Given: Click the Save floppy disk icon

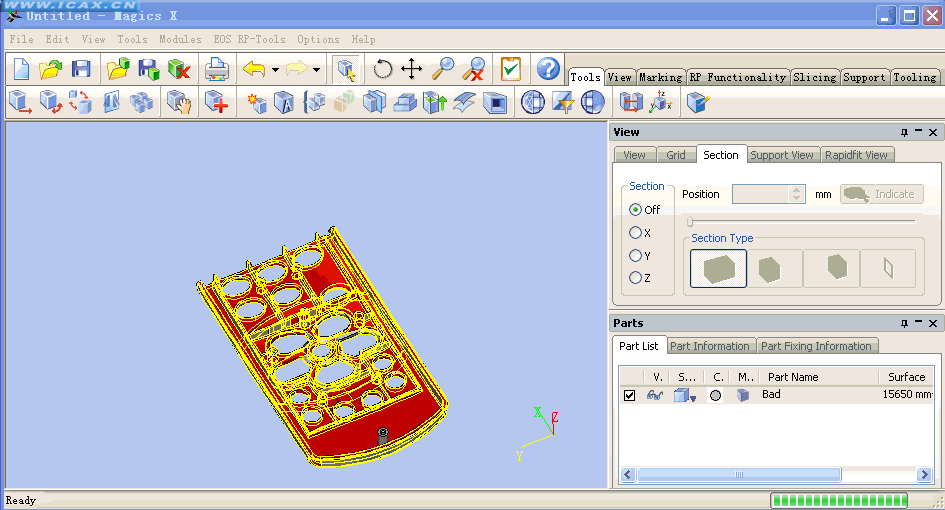Looking at the screenshot, I should [81, 69].
